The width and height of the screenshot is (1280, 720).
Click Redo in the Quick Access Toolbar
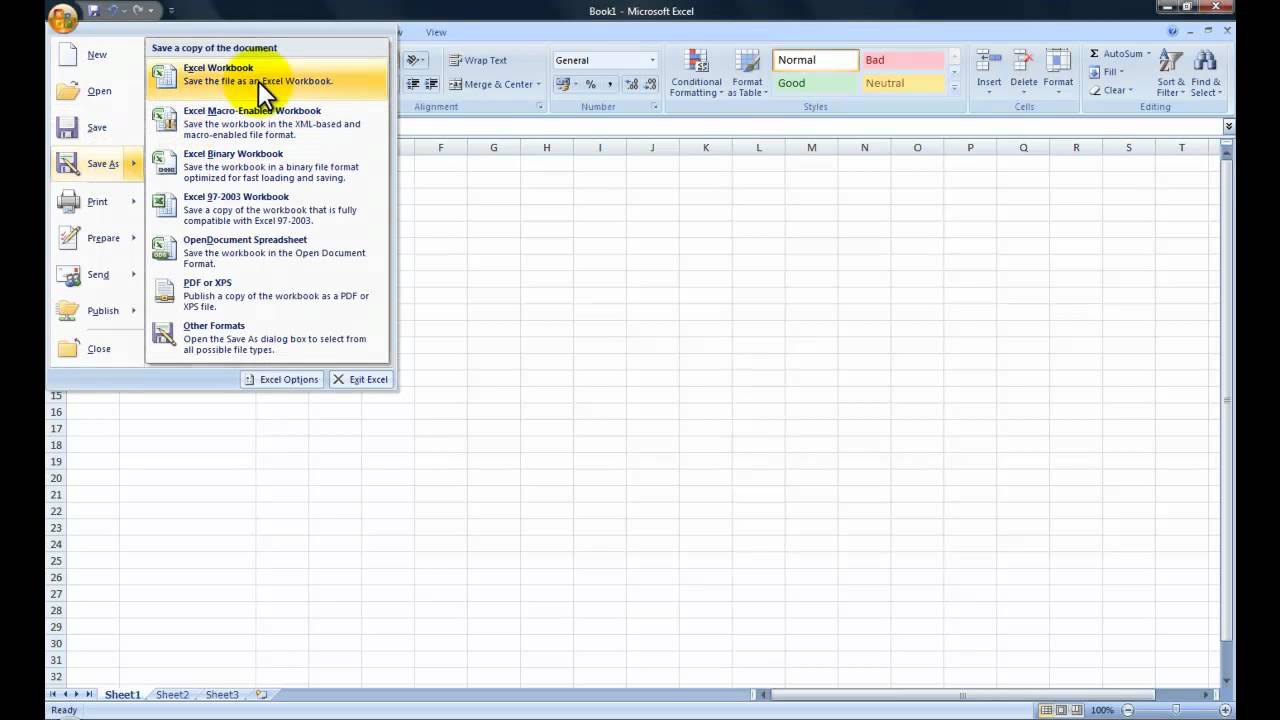coord(138,10)
